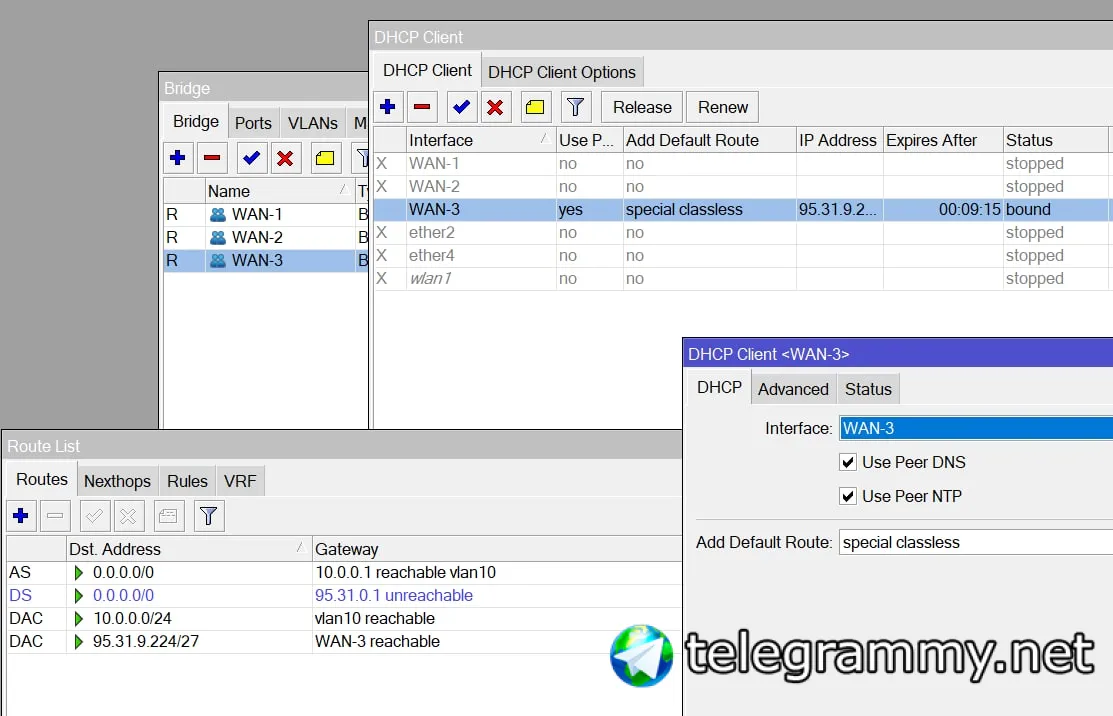1113x716 pixels.
Task: Select WAN-3 row in DHCP Client list
Action: pos(742,209)
